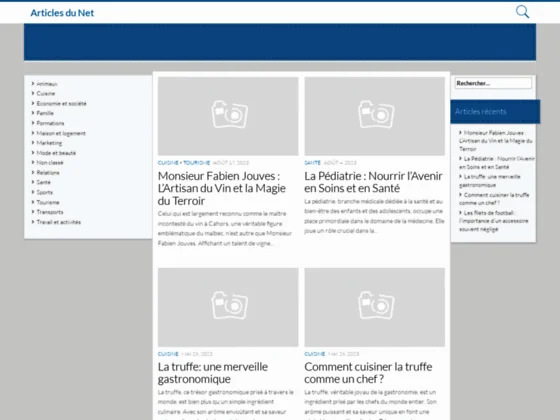Viewport: 560px width, 420px height.
Task: Click the Rechercher search field
Action: click(x=493, y=83)
